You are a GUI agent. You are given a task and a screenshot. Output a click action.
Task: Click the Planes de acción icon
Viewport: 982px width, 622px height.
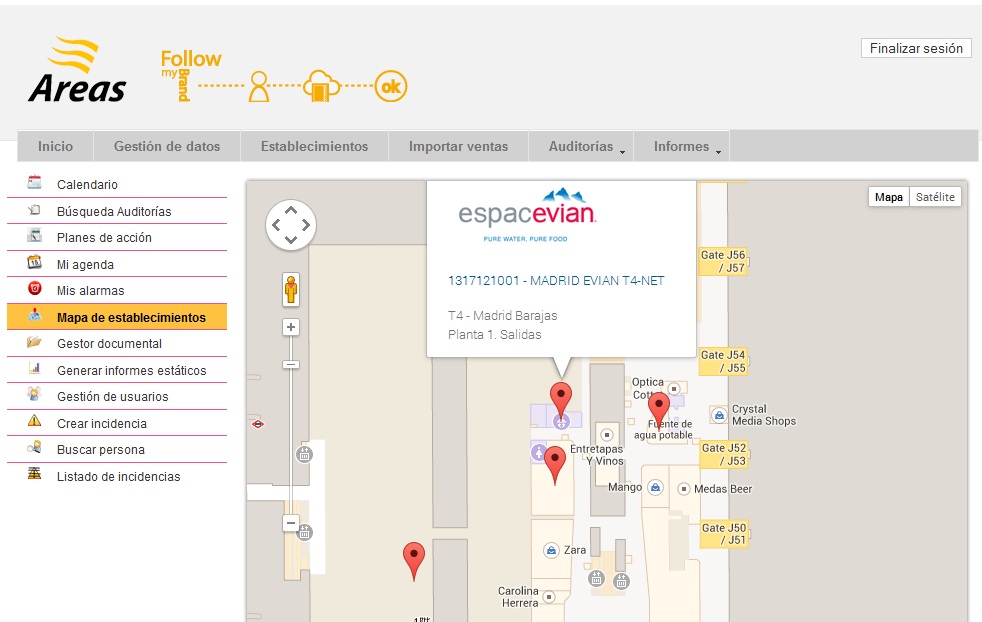coord(34,236)
